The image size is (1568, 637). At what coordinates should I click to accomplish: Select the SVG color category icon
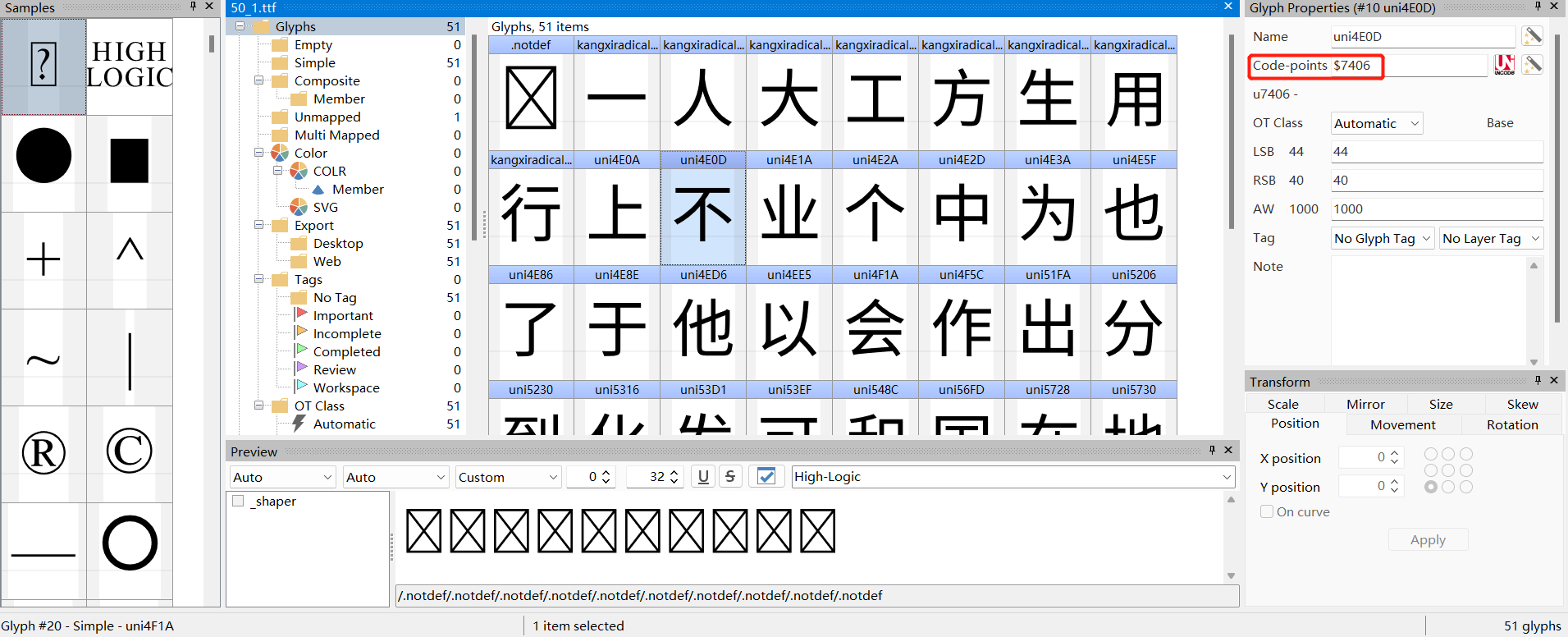coord(299,207)
